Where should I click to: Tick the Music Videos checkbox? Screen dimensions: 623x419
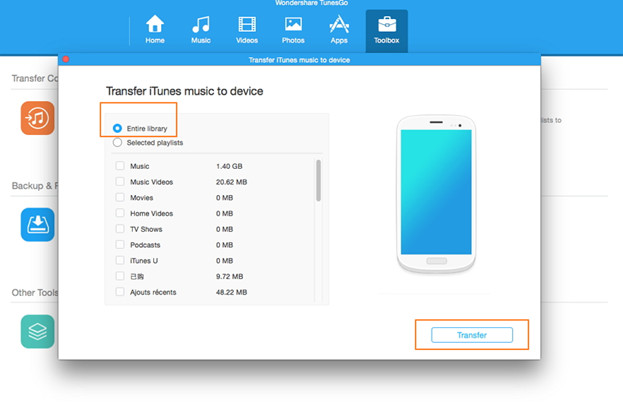click(120, 182)
